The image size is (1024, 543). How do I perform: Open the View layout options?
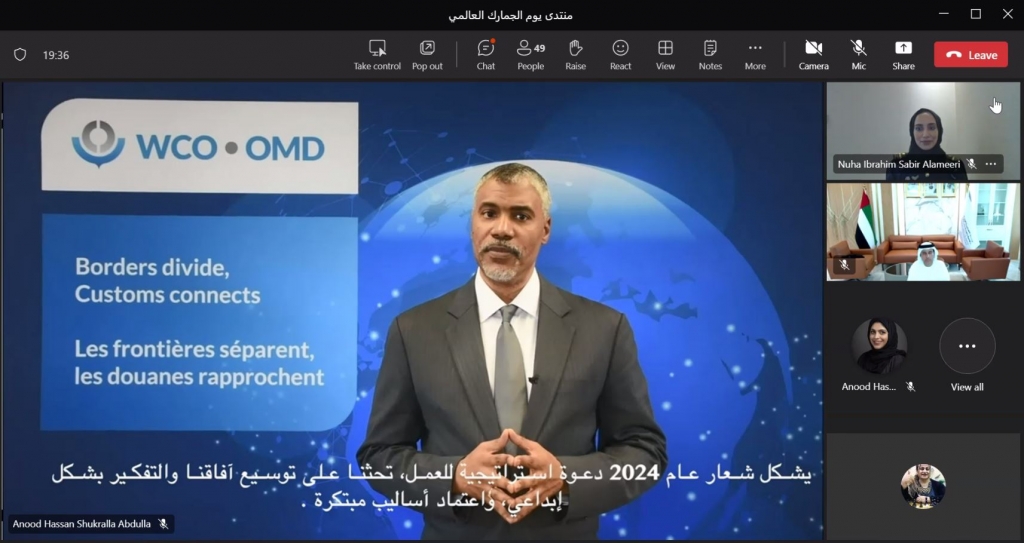point(665,48)
